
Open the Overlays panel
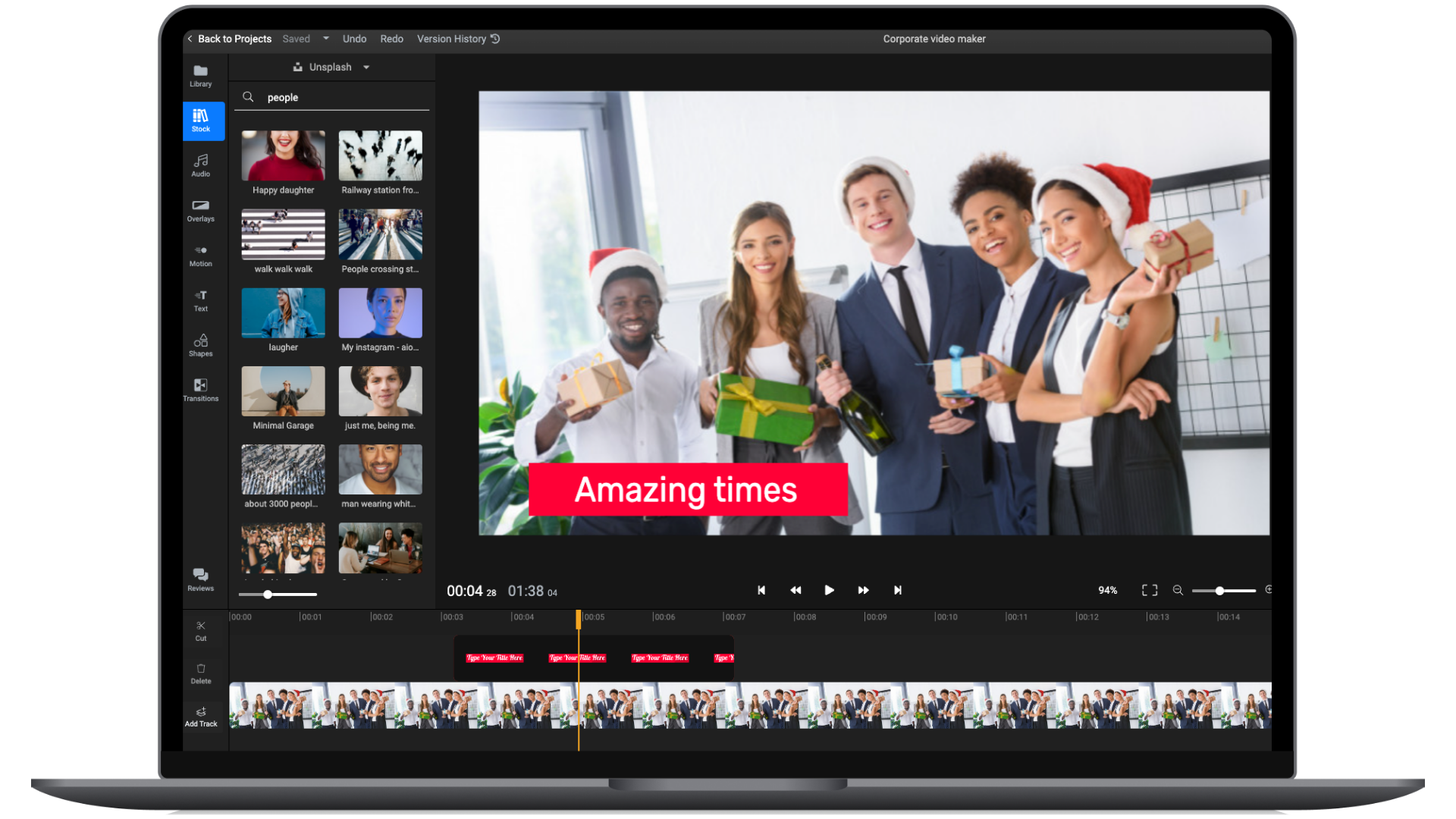[200, 210]
